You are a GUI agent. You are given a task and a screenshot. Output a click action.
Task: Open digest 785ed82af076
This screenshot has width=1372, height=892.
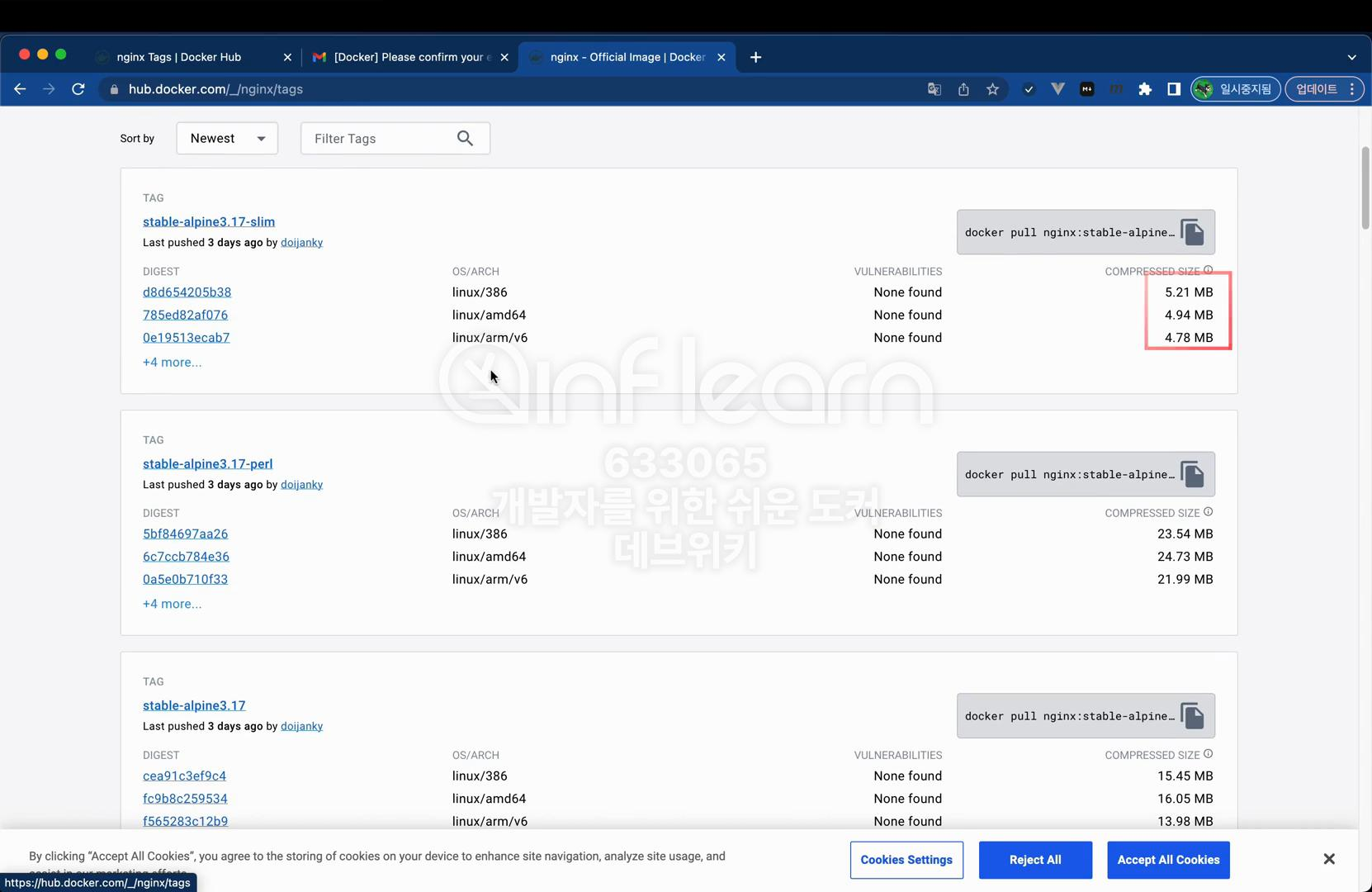coord(185,315)
